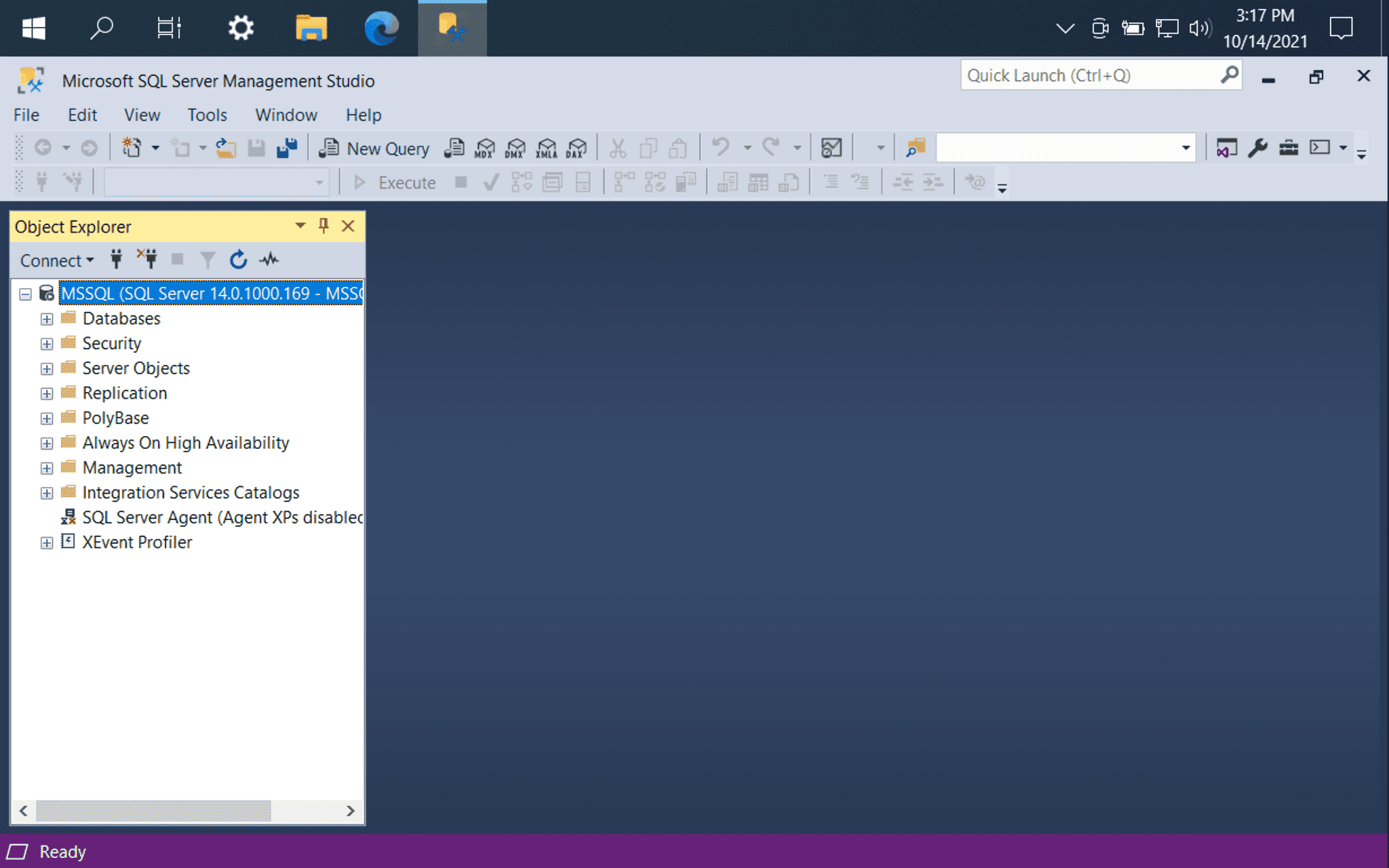Click the Database Engine Query icon
This screenshot has width=1389, height=868.
[454, 148]
